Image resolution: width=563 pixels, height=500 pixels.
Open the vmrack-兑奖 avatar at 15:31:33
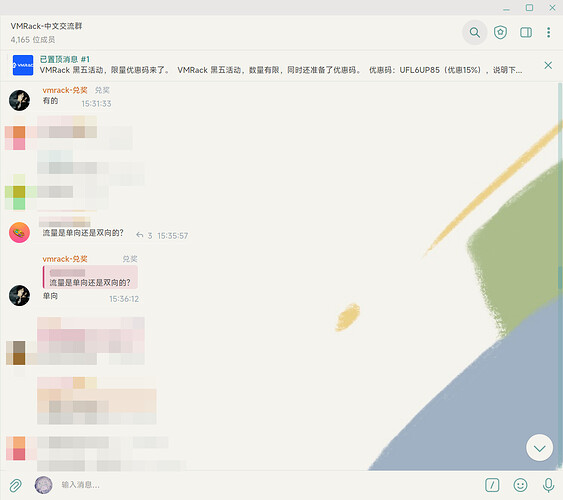(x=19, y=100)
